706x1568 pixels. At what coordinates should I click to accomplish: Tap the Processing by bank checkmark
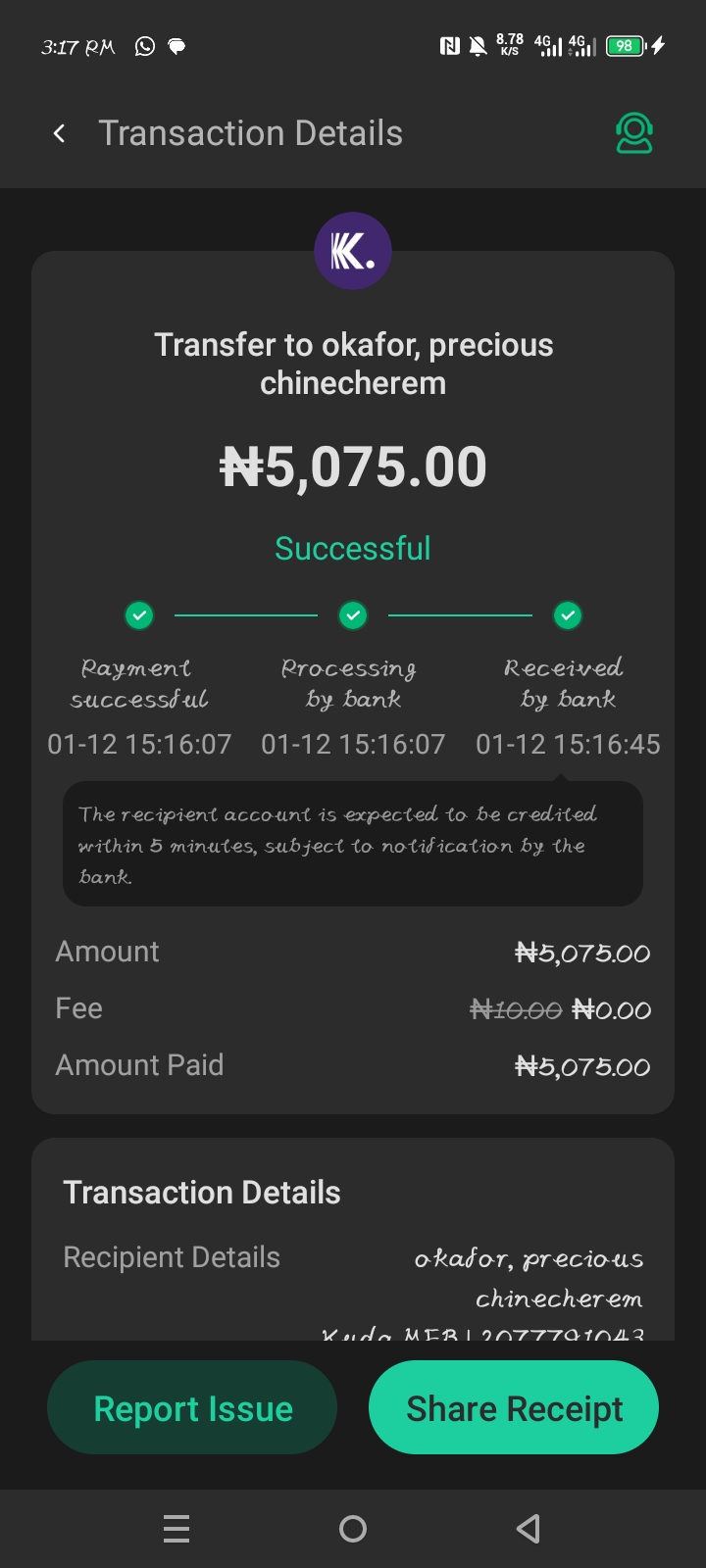click(353, 615)
